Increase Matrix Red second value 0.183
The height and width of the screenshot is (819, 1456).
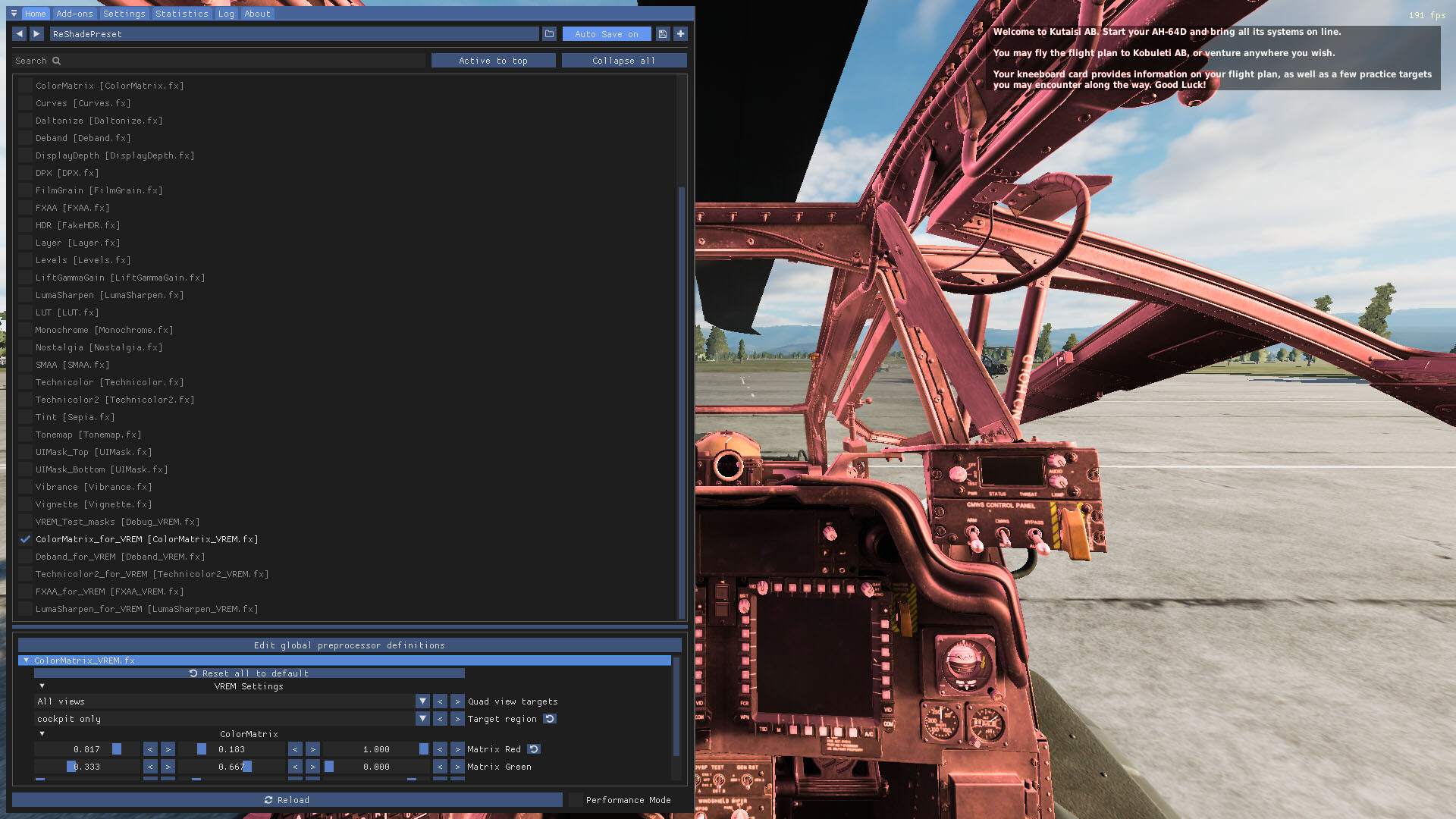(x=312, y=749)
